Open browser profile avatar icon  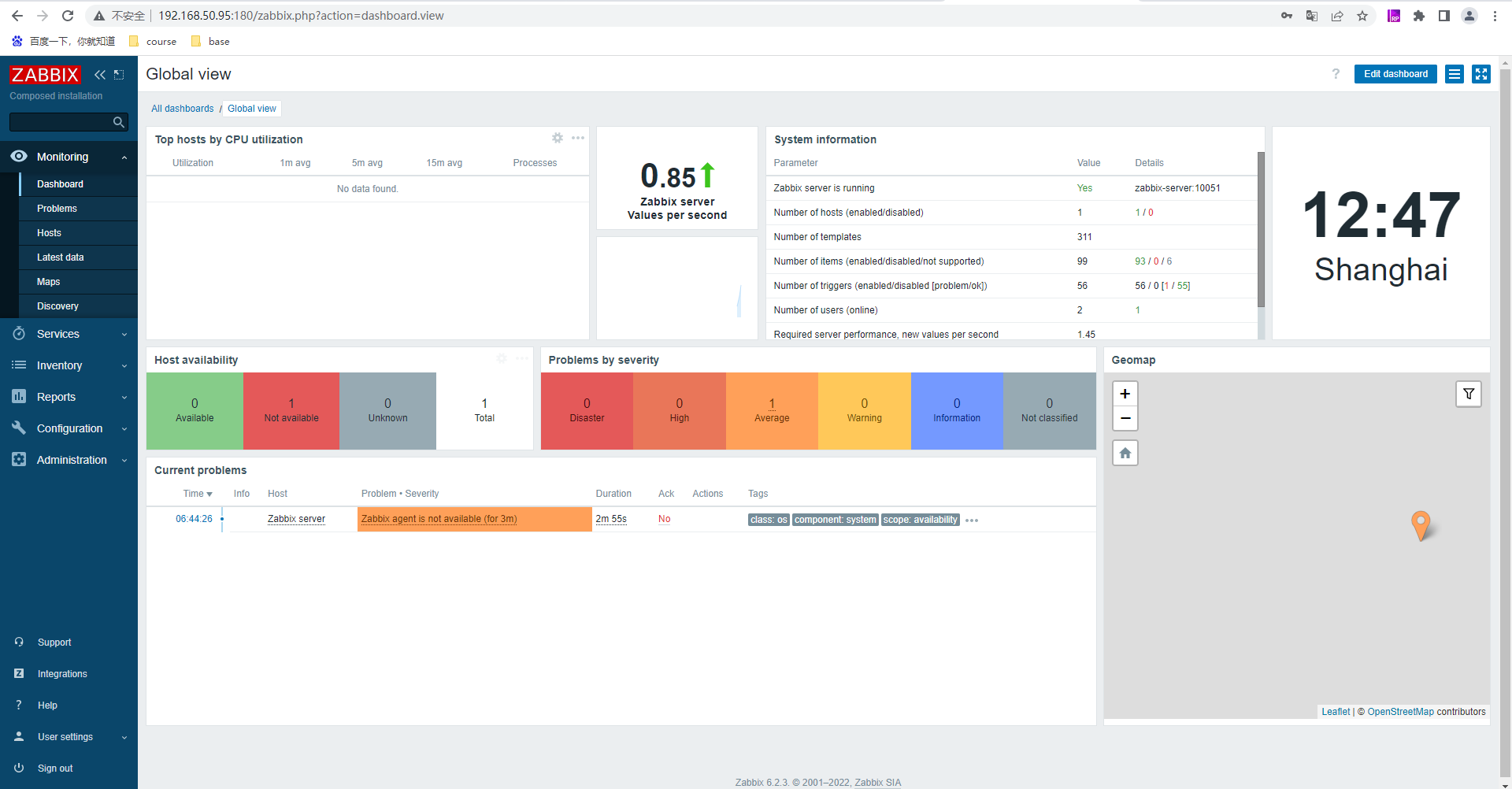[1469, 16]
